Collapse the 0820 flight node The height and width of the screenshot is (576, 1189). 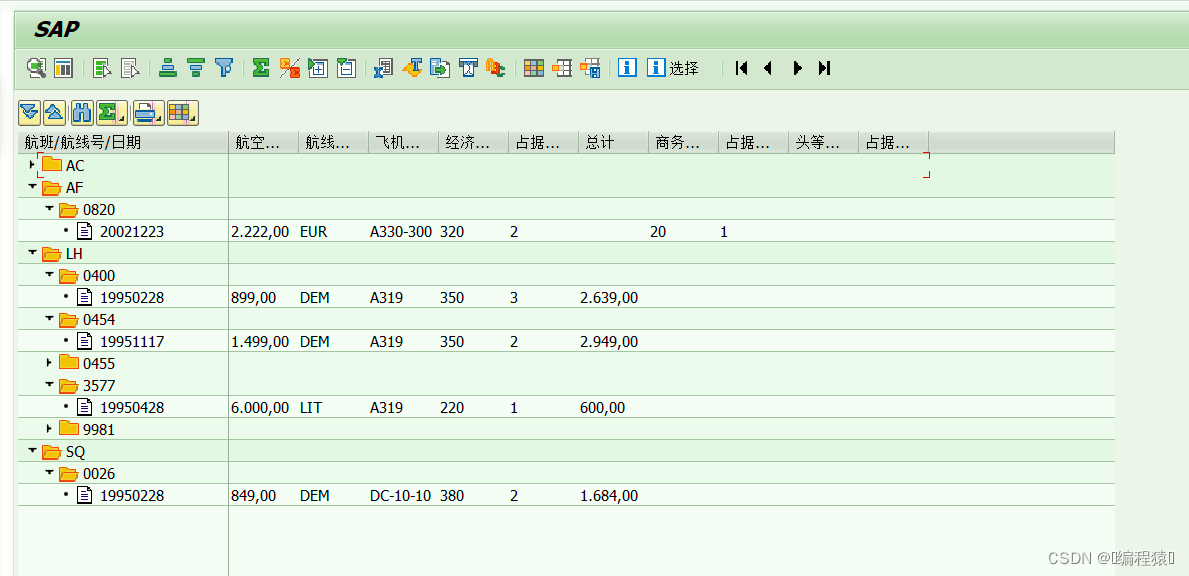coord(49,208)
